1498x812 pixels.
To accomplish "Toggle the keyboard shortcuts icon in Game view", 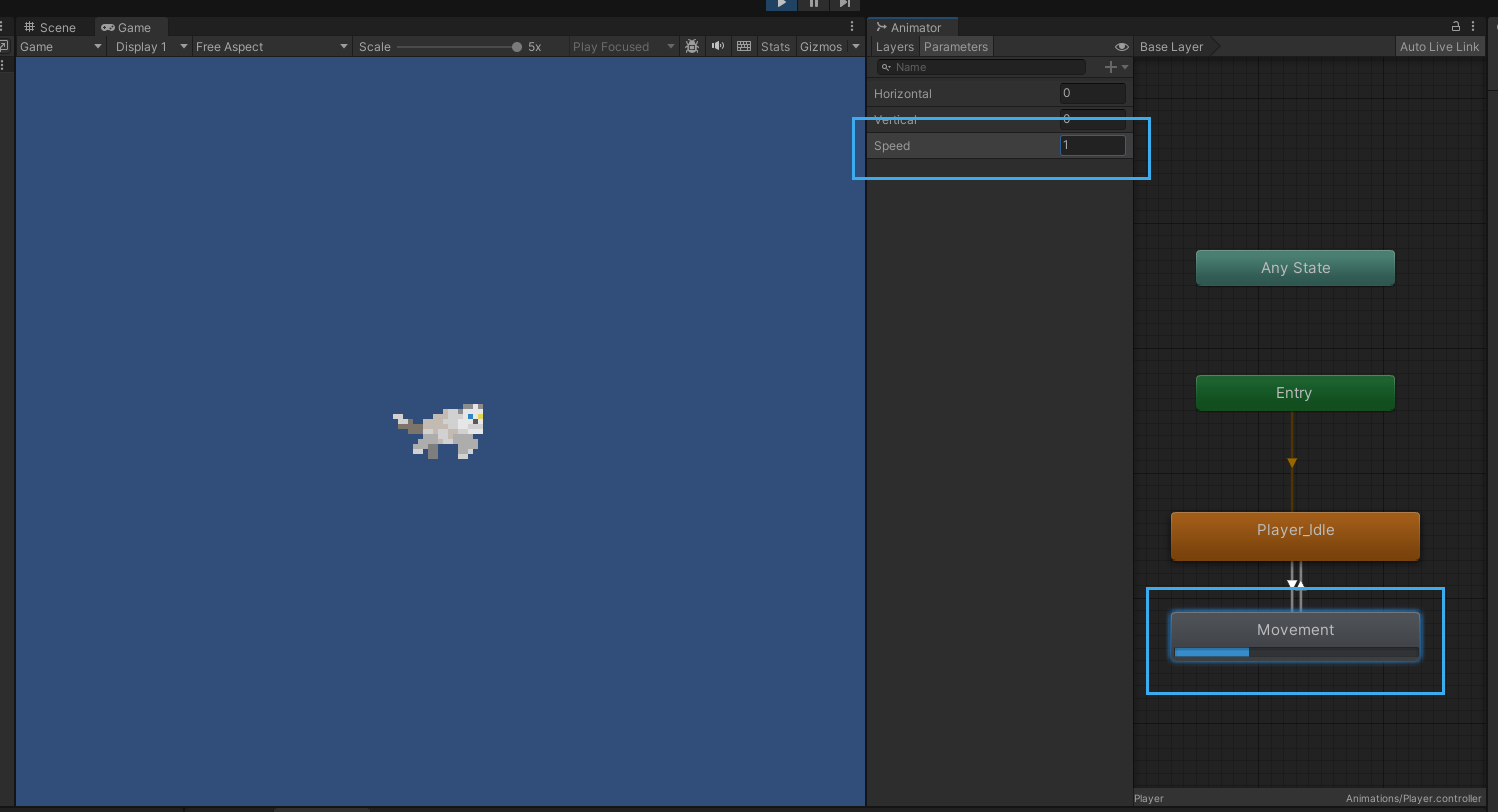I will [744, 47].
